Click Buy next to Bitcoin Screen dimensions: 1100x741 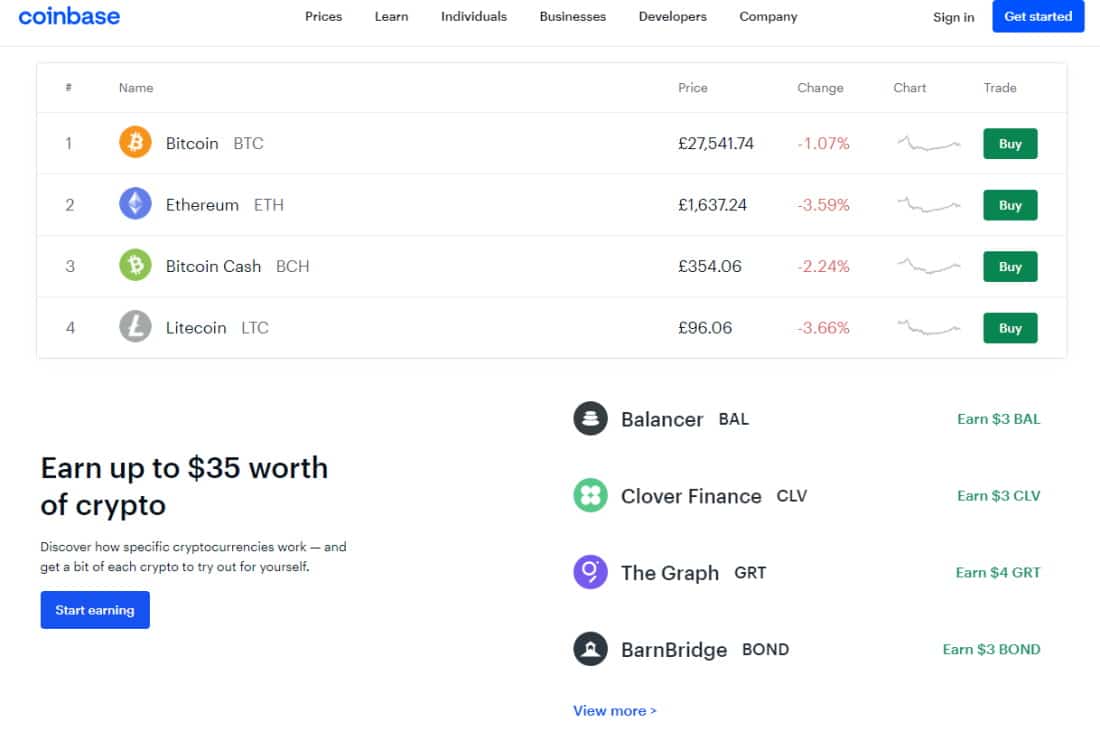point(1010,143)
